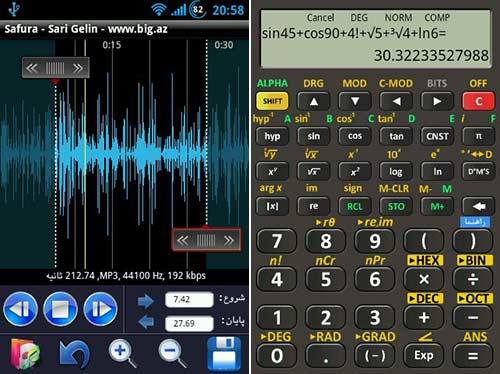
Task: Zoom in on the waveform
Action: (x=122, y=353)
